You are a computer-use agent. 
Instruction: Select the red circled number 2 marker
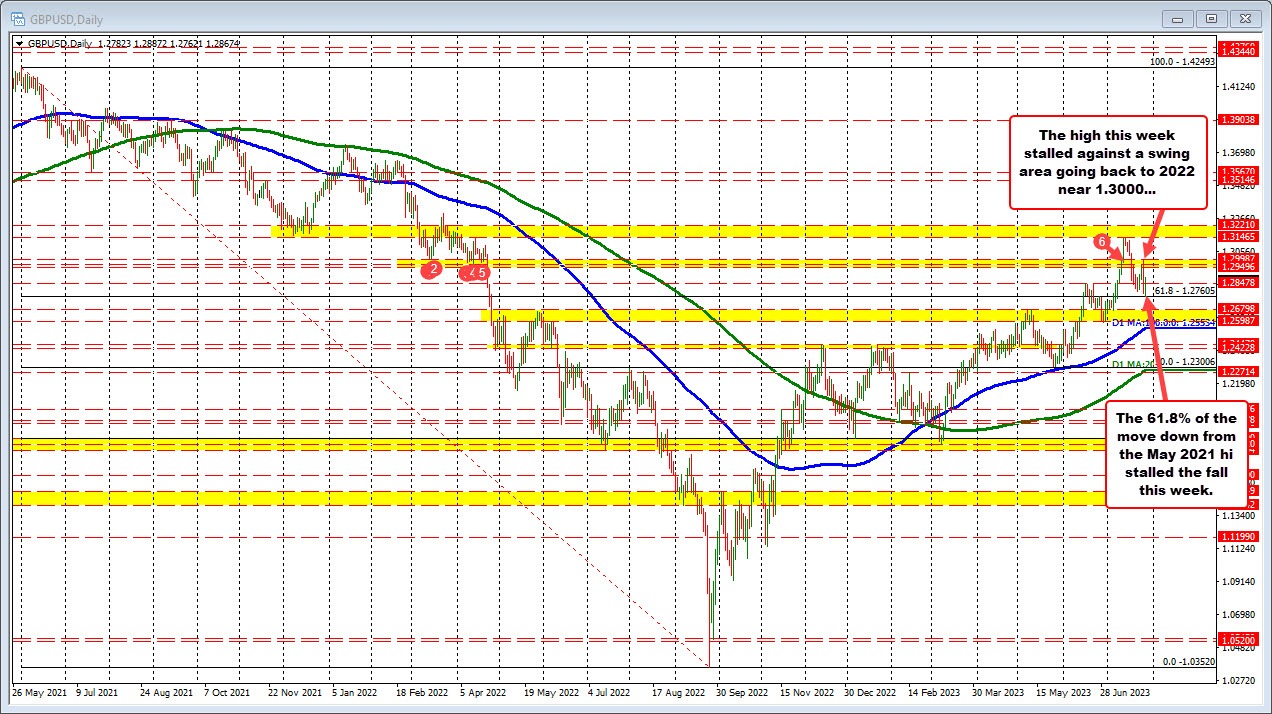[x=431, y=268]
